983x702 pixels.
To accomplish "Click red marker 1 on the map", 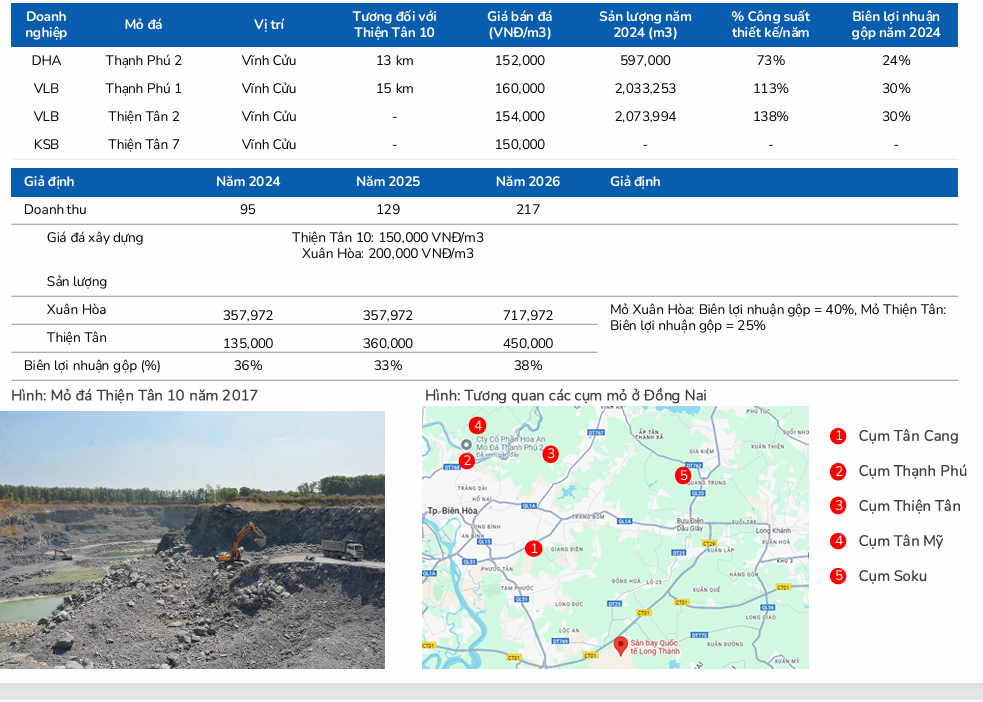I will click(534, 548).
